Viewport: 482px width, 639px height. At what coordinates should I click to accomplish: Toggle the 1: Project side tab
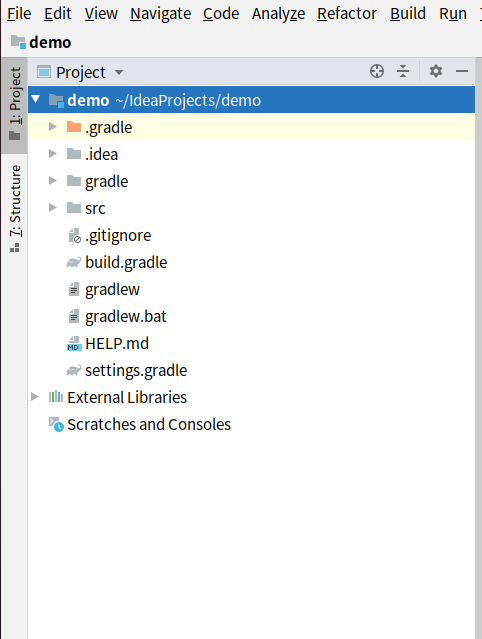click(x=15, y=105)
